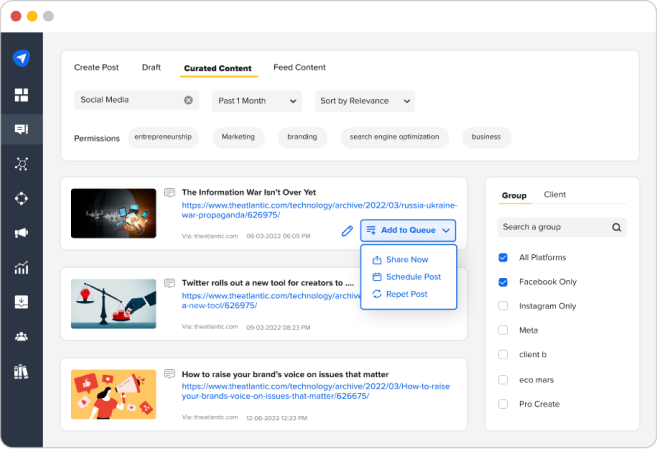
Task: Open the Past 1 Month dropdown
Action: pyautogui.click(x=257, y=101)
